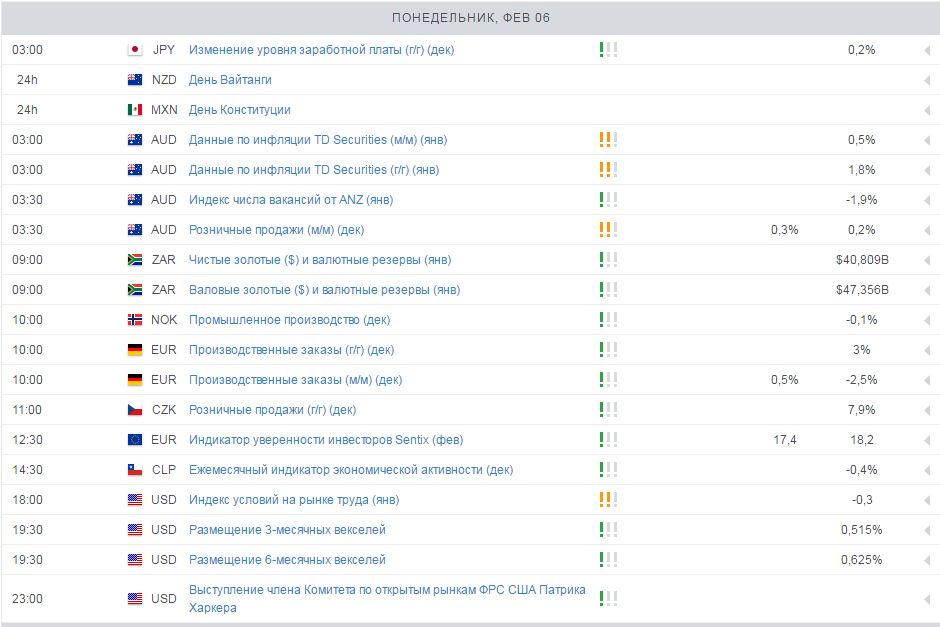
Task: Click the volatility indicator for 'Изменение уровня заработной платы'
Action: click(x=608, y=50)
